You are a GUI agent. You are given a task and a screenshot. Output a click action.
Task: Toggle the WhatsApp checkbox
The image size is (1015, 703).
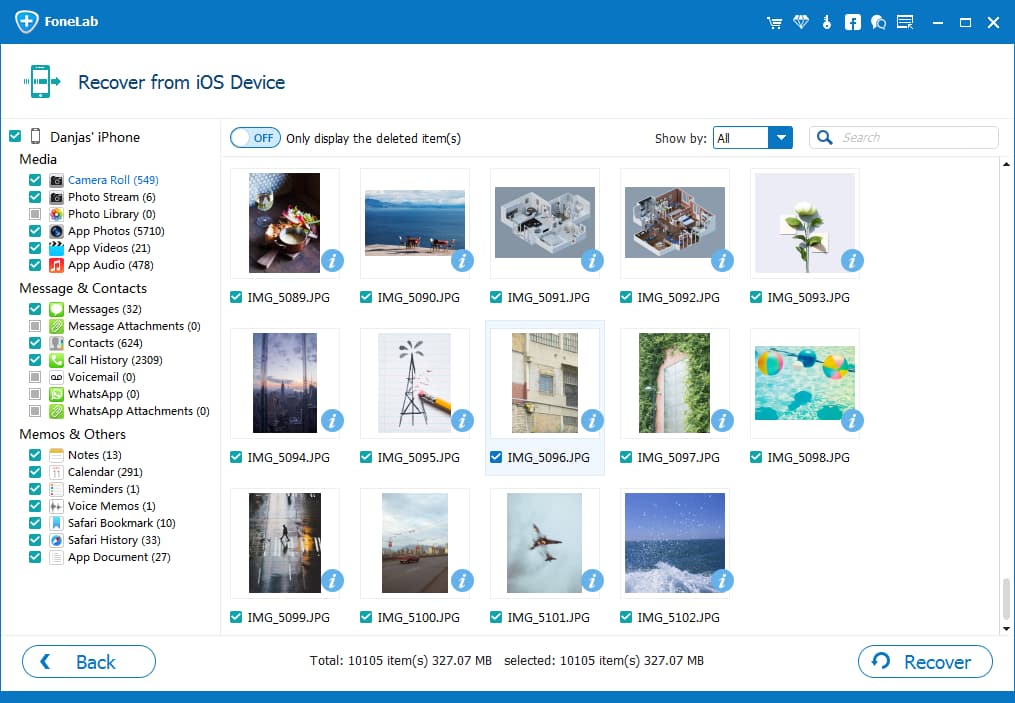34,394
